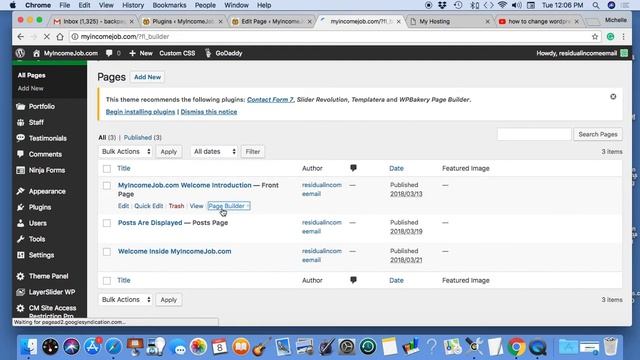Open the Settings sidebar menu

pyautogui.click(x=41, y=255)
